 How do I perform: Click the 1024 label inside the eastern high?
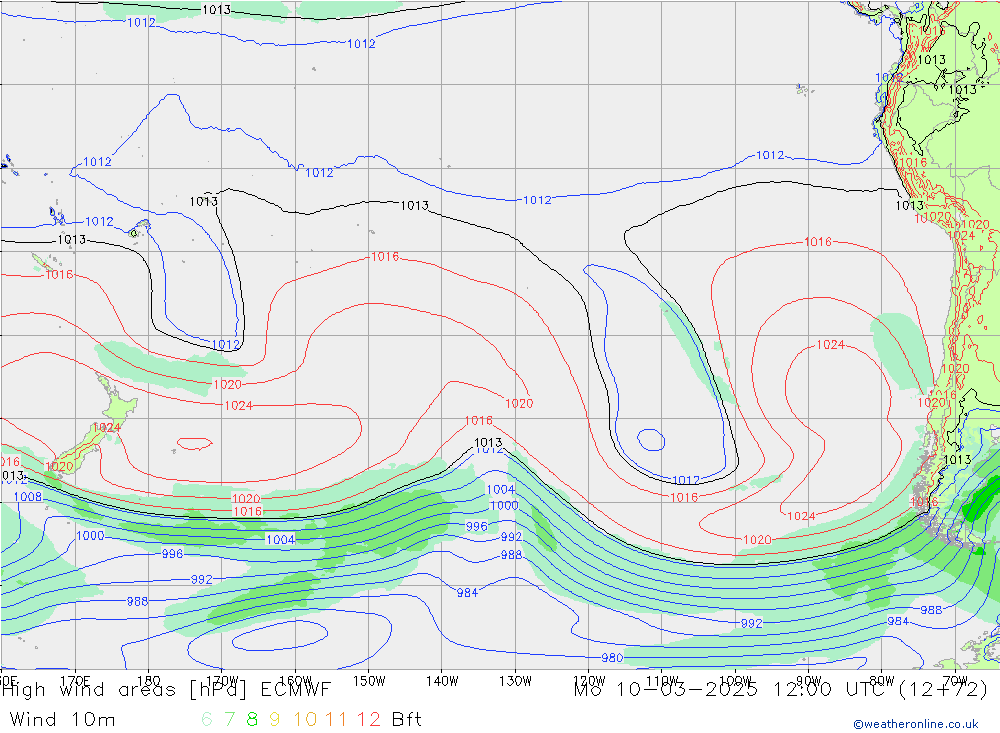tap(830, 344)
